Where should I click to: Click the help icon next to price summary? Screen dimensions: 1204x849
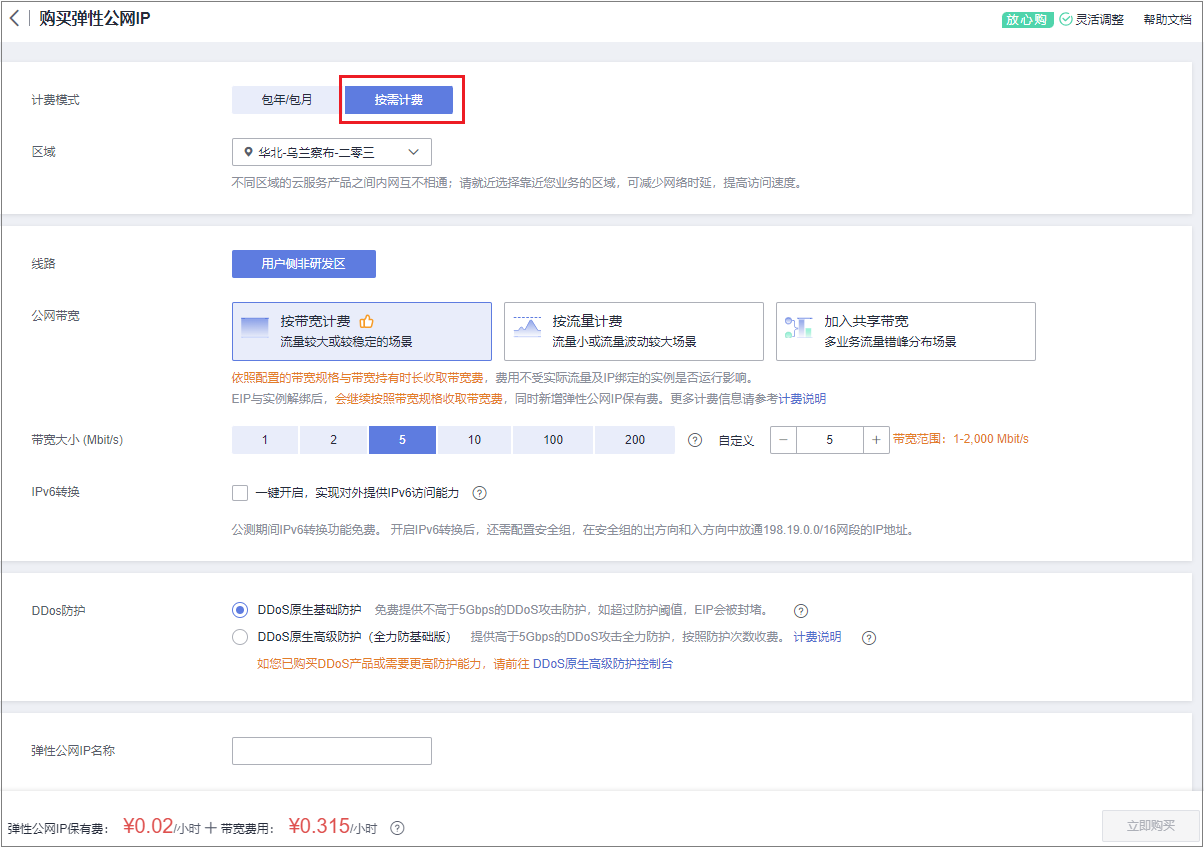(397, 828)
